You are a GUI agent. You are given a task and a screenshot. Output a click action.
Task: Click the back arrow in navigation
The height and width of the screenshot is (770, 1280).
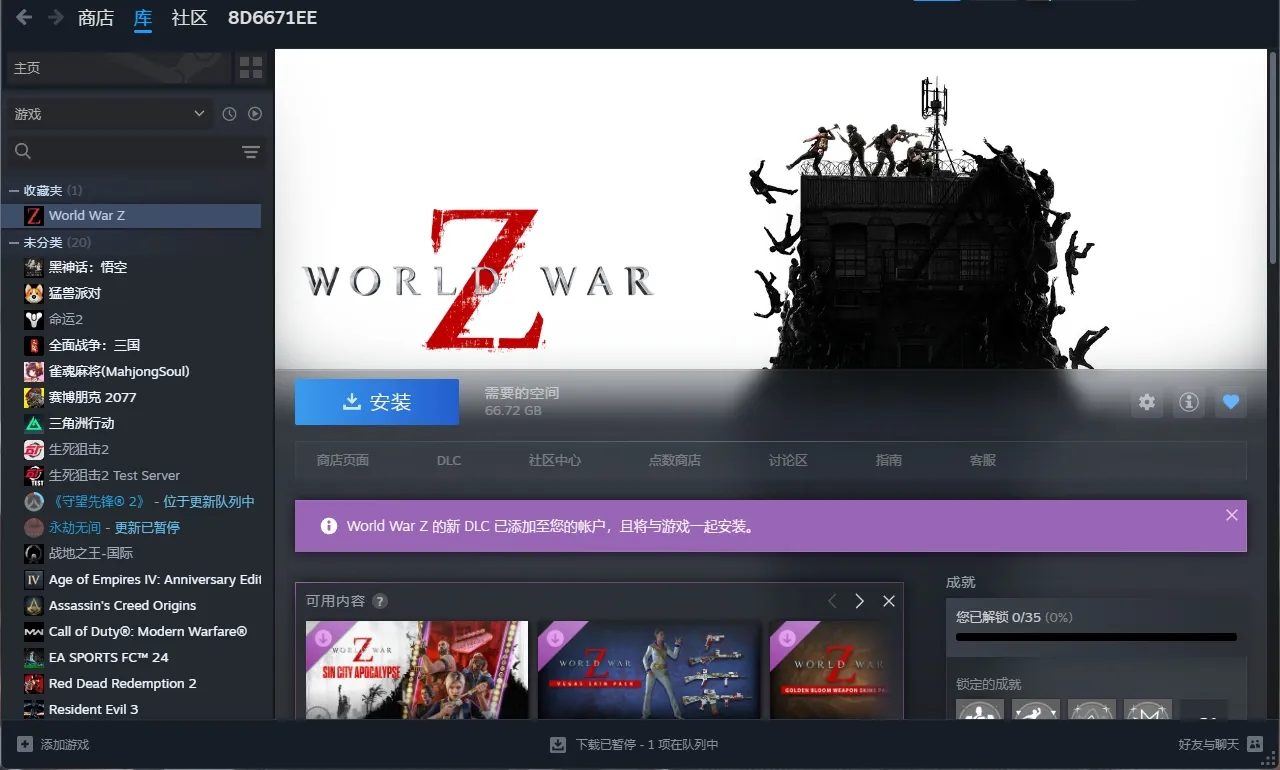24,18
